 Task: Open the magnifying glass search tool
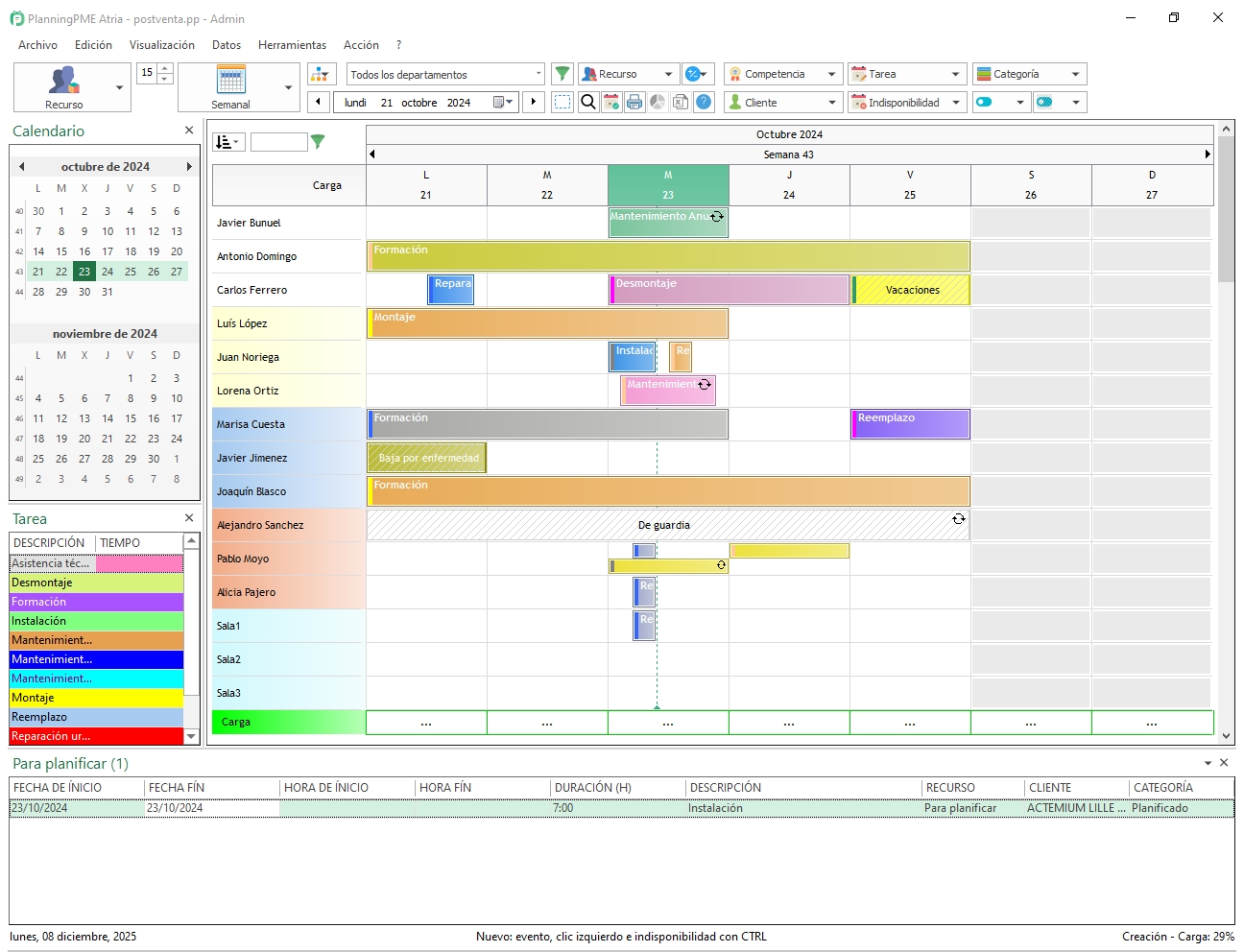point(588,102)
